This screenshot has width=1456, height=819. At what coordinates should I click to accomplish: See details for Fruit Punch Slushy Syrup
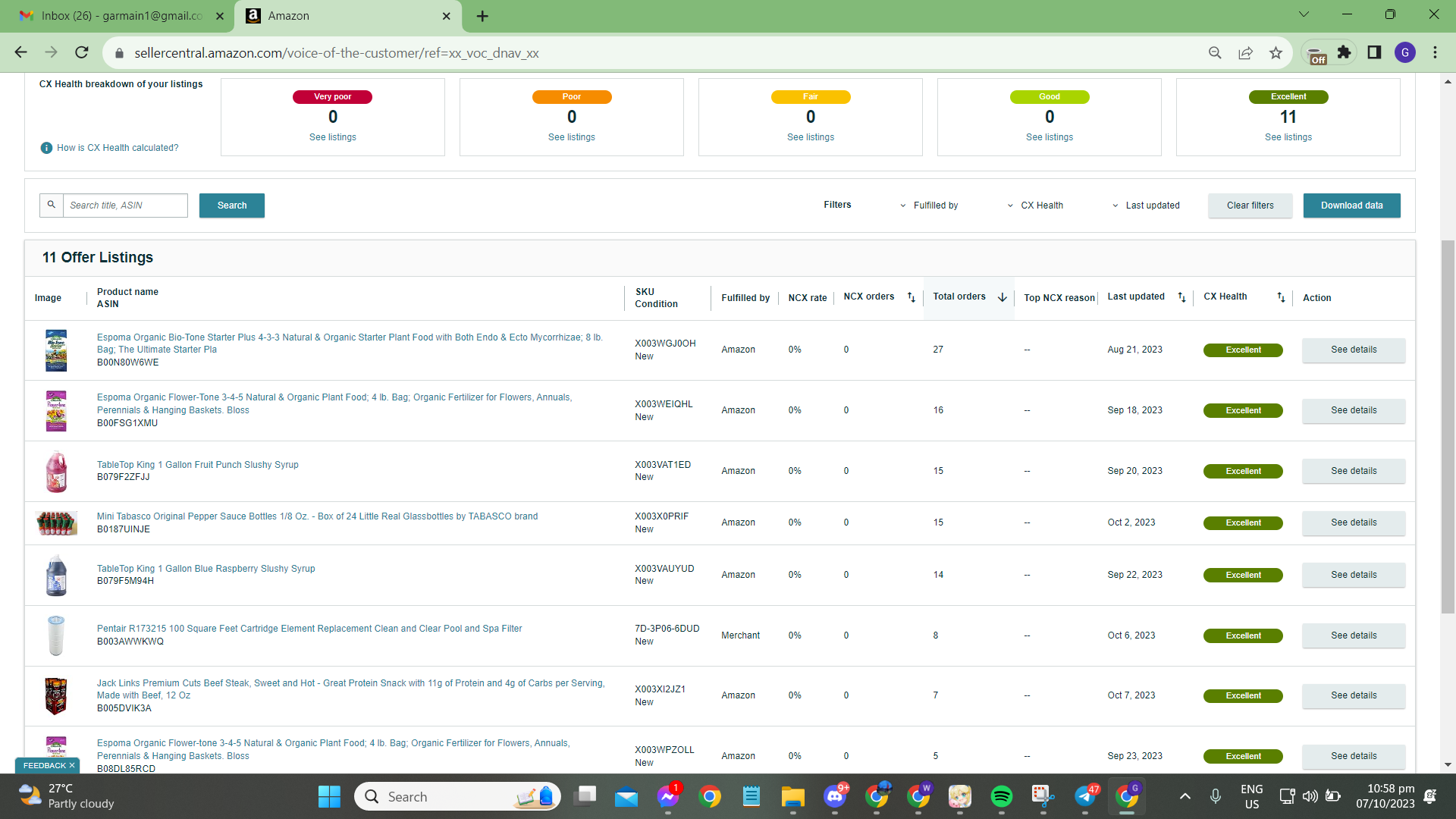pos(1354,471)
